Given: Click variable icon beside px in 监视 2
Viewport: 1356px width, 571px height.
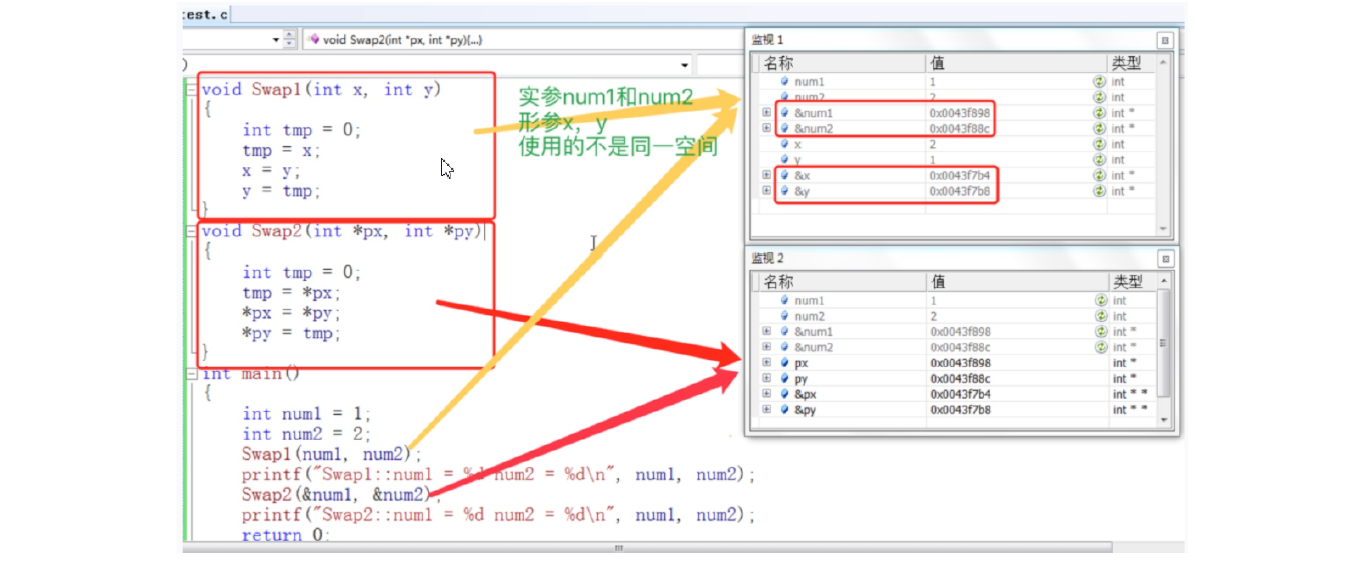Looking at the screenshot, I should 785,363.
